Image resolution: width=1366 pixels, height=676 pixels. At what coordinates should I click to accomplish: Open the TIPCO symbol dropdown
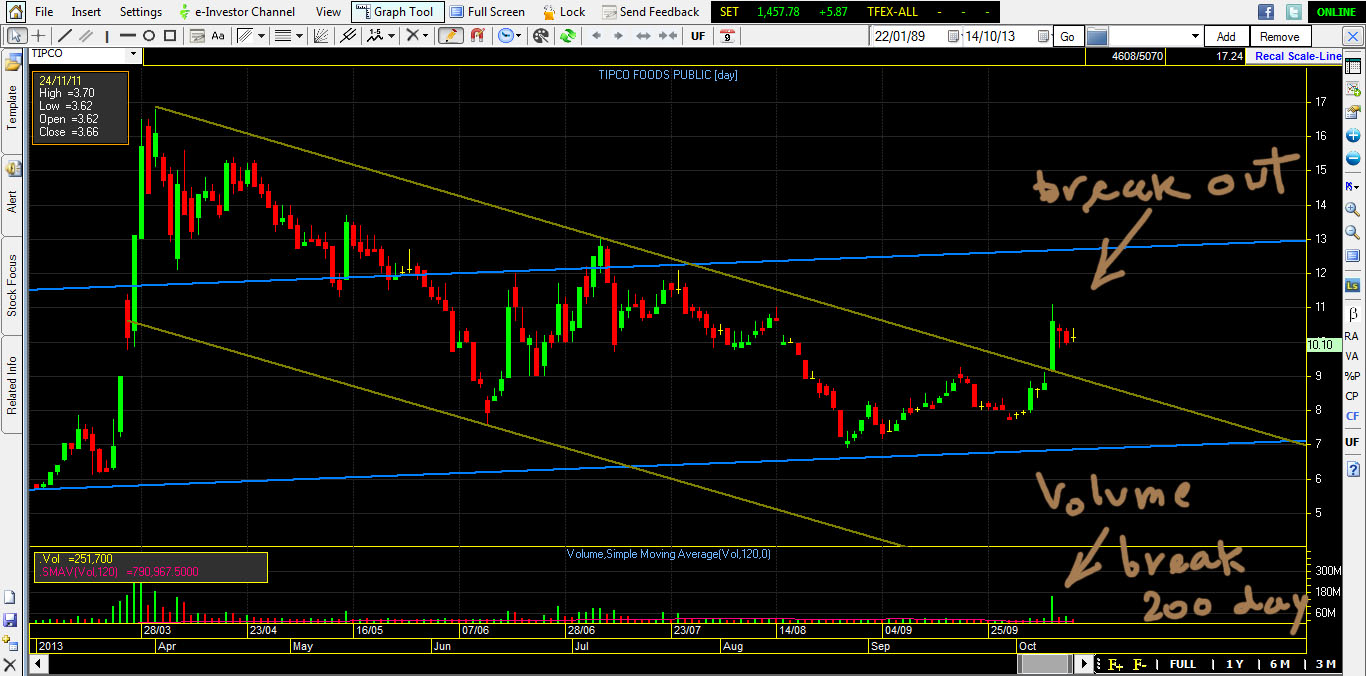(134, 55)
